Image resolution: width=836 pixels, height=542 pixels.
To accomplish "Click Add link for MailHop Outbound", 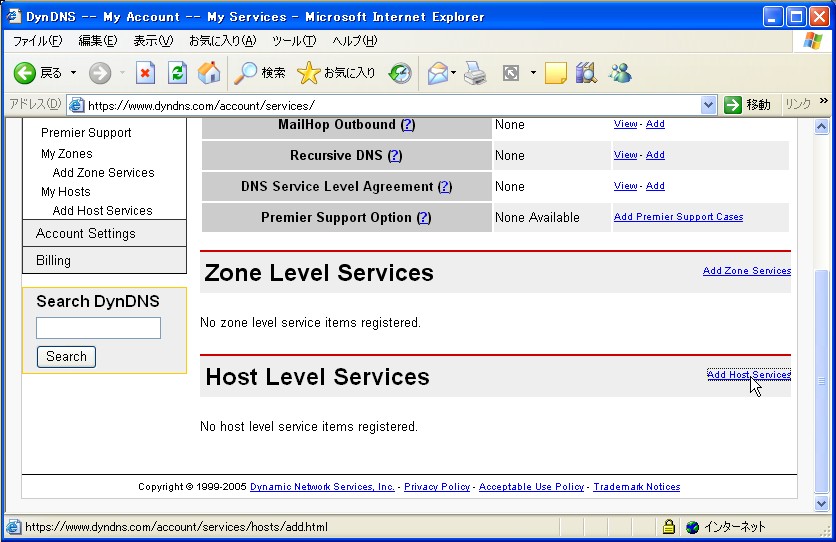I will pyautogui.click(x=655, y=124).
